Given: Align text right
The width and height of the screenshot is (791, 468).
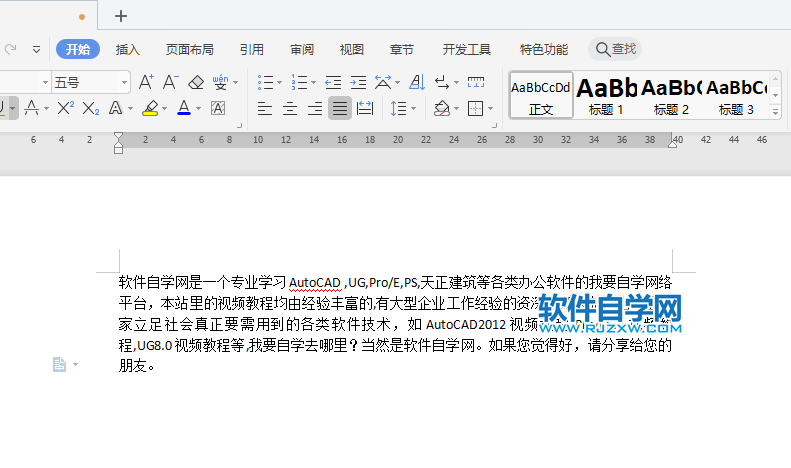Looking at the screenshot, I should pyautogui.click(x=315, y=108).
